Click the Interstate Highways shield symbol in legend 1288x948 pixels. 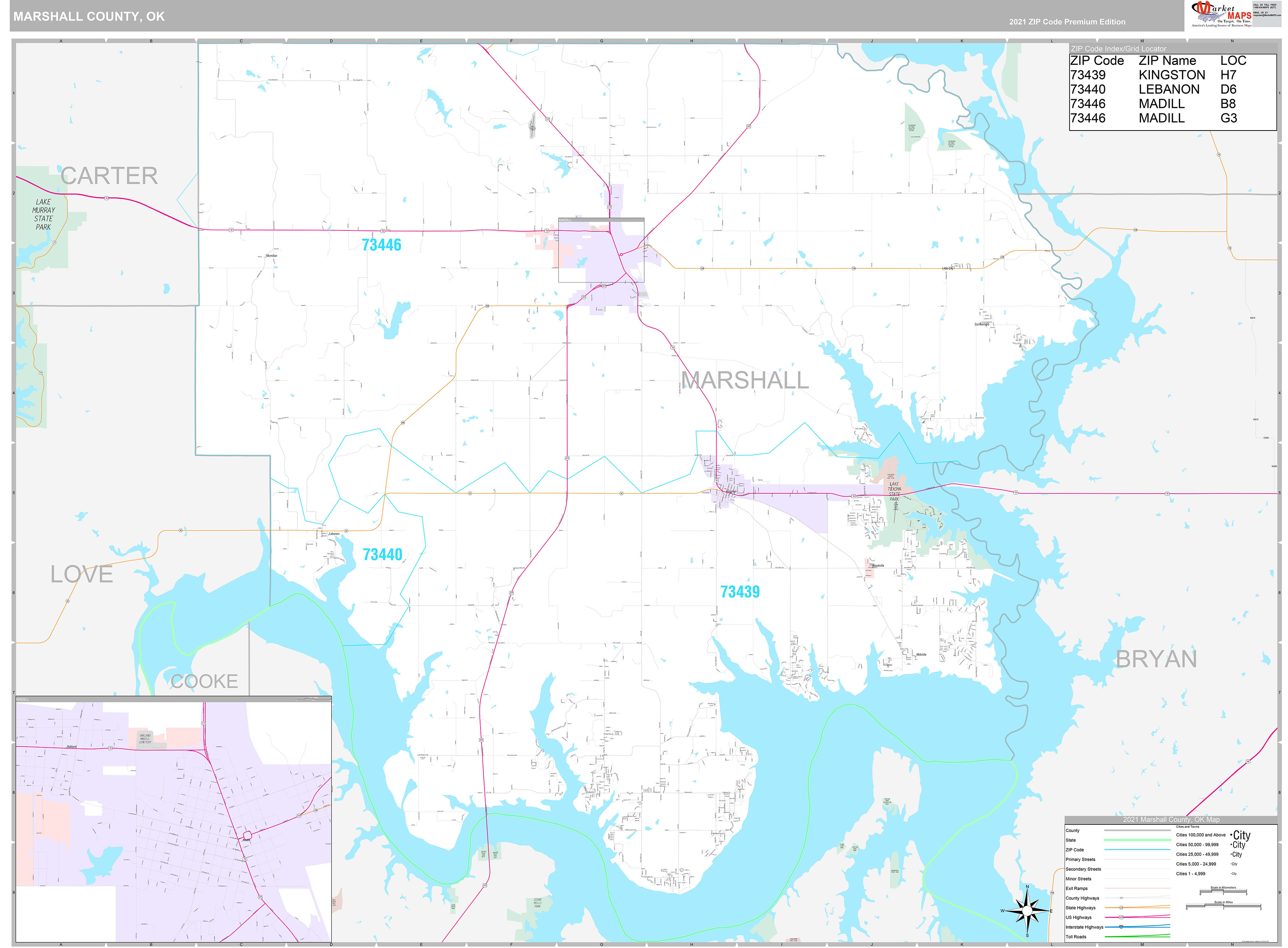tap(1121, 927)
